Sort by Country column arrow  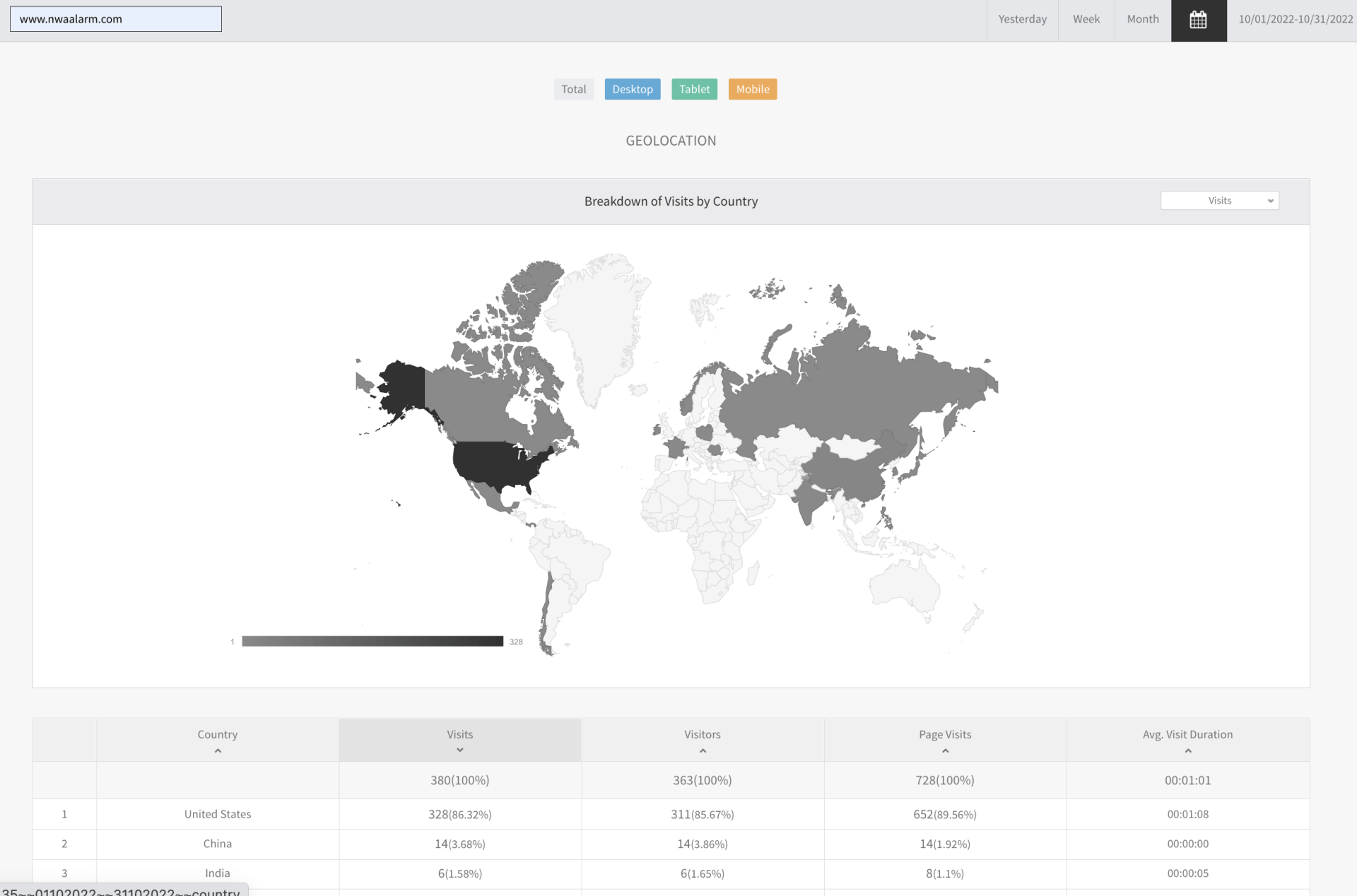coord(218,750)
